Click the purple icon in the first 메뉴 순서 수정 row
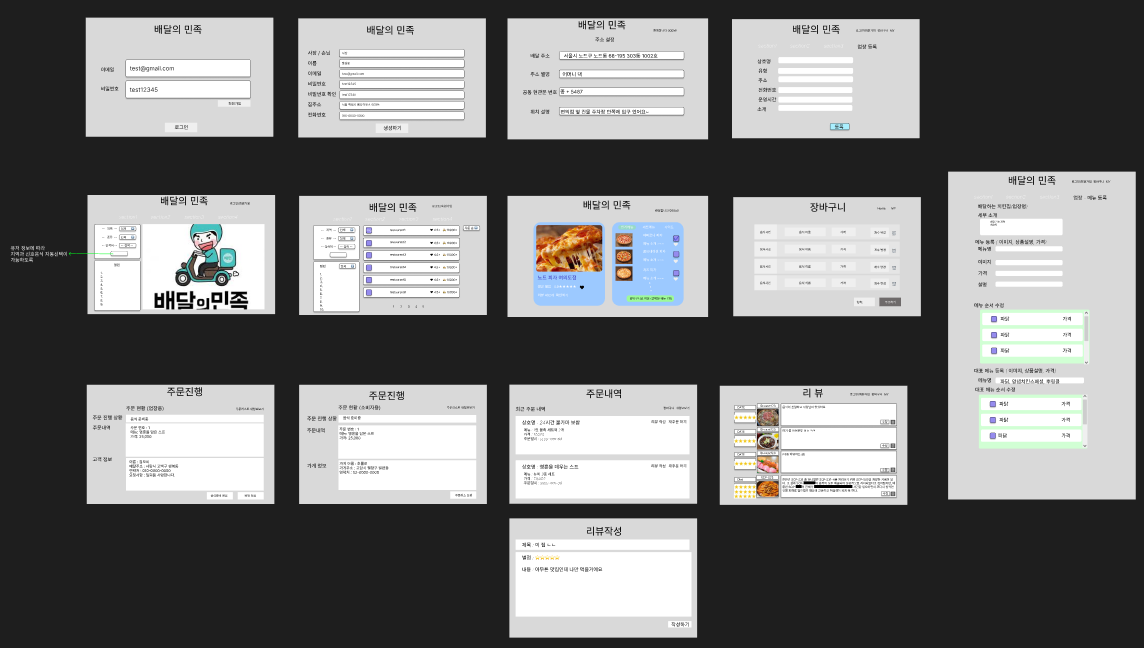Image resolution: width=1144 pixels, height=648 pixels. coord(994,319)
